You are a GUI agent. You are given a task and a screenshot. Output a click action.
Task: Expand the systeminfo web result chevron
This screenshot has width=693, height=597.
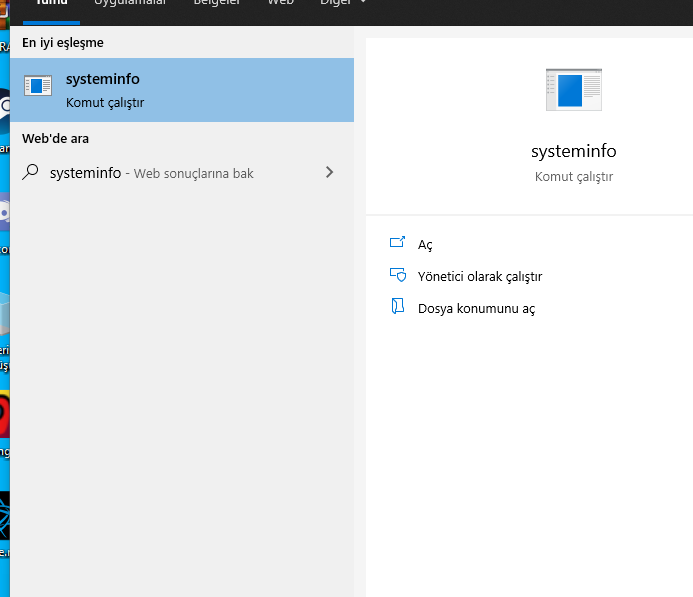click(330, 172)
